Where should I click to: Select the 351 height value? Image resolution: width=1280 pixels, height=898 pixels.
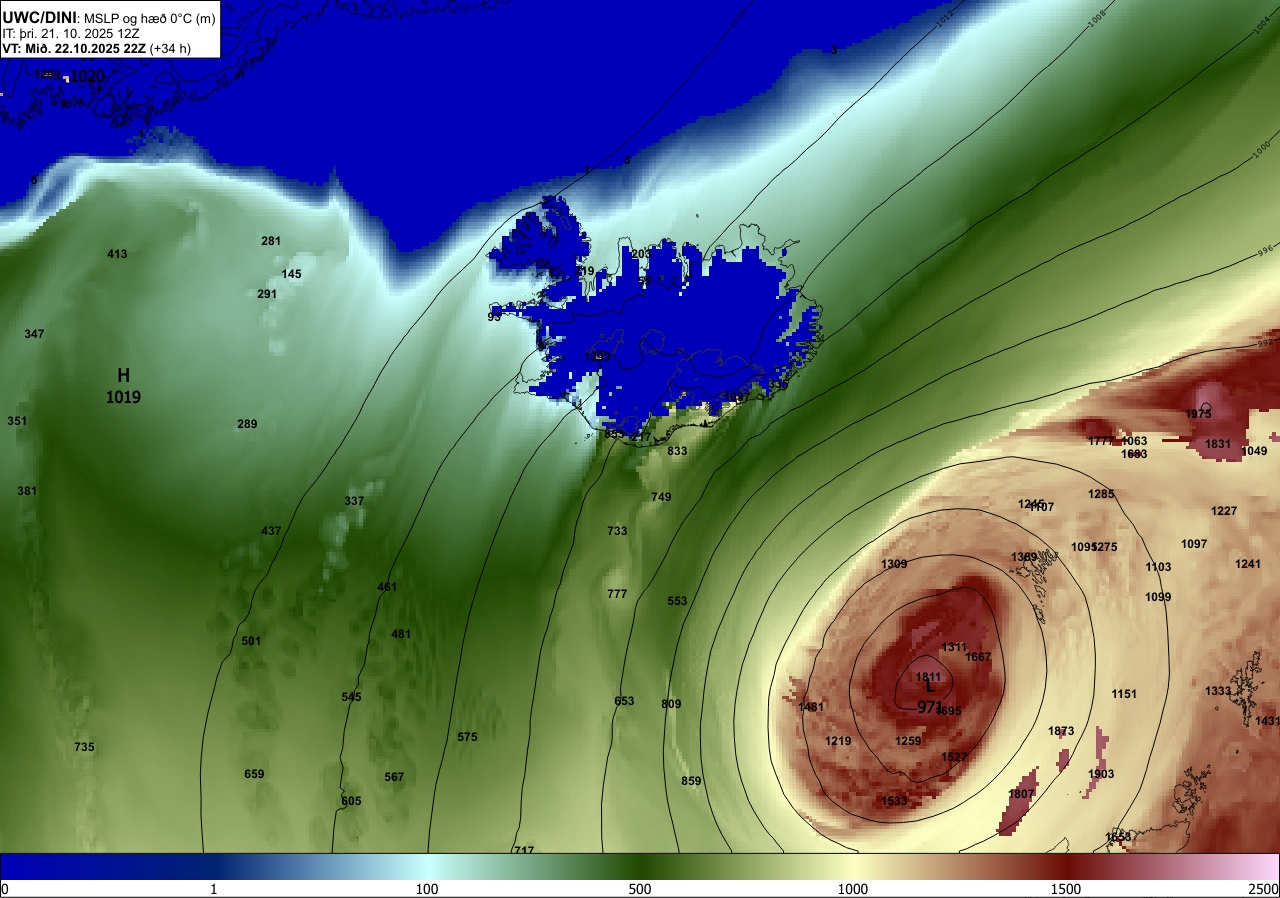pos(17,421)
